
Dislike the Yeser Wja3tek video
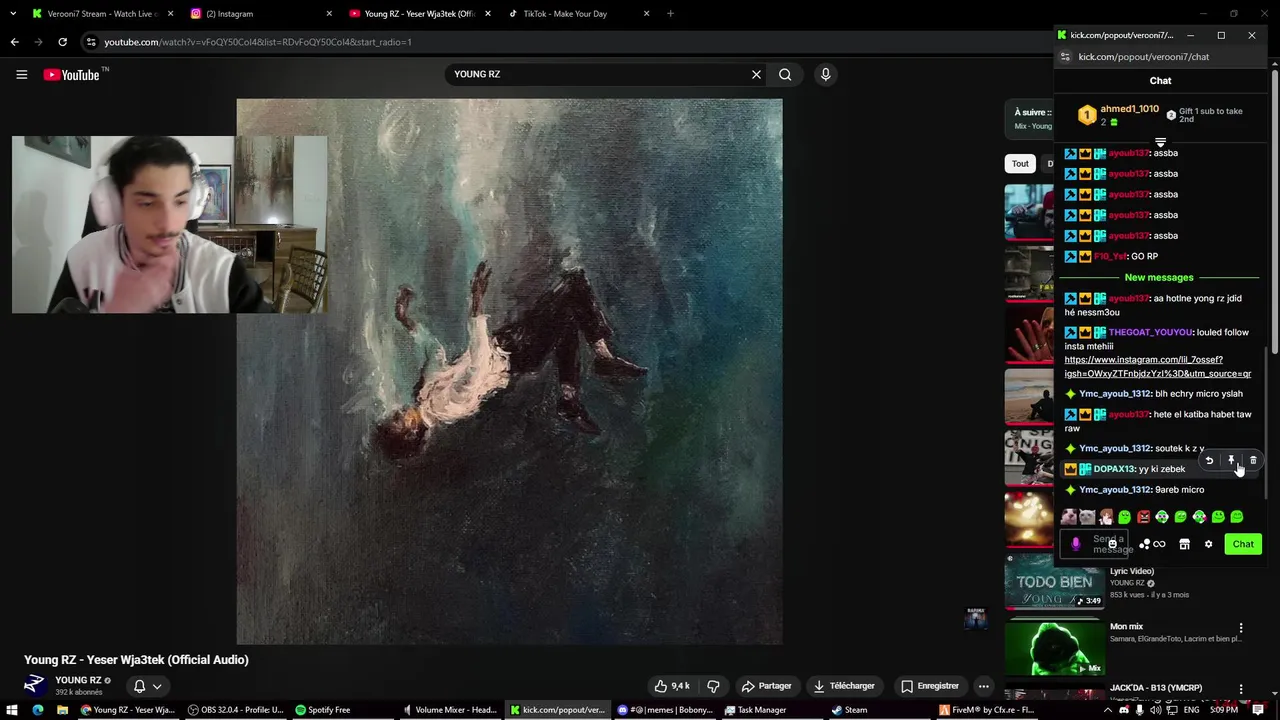tap(713, 686)
